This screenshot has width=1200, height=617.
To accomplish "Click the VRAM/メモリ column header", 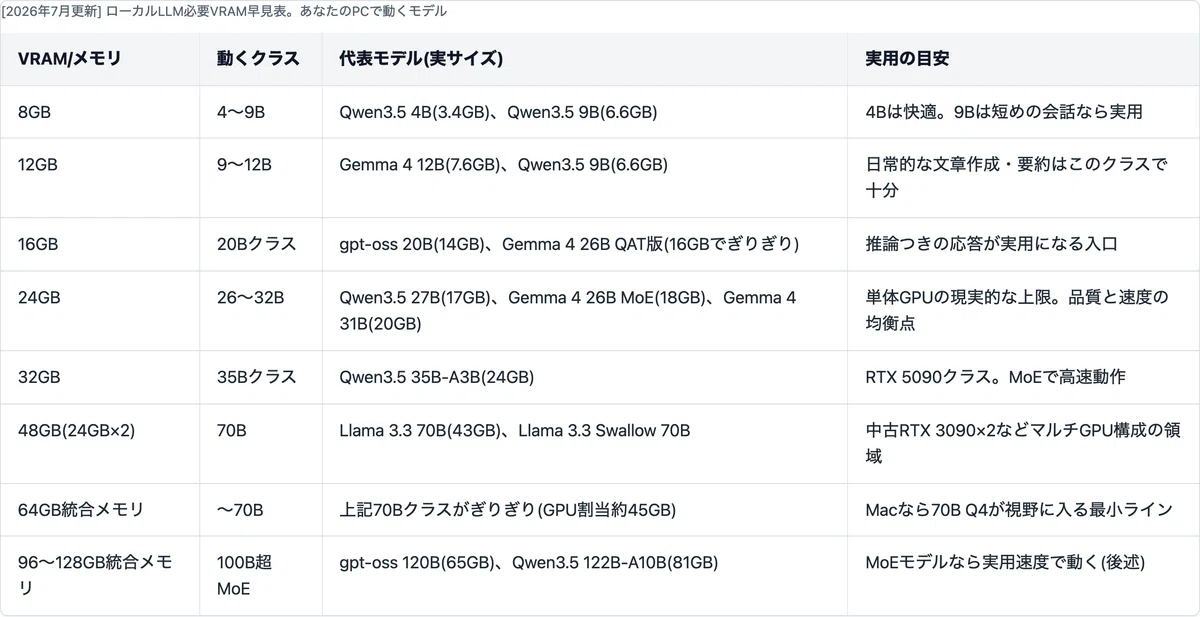I will click(x=100, y=59).
